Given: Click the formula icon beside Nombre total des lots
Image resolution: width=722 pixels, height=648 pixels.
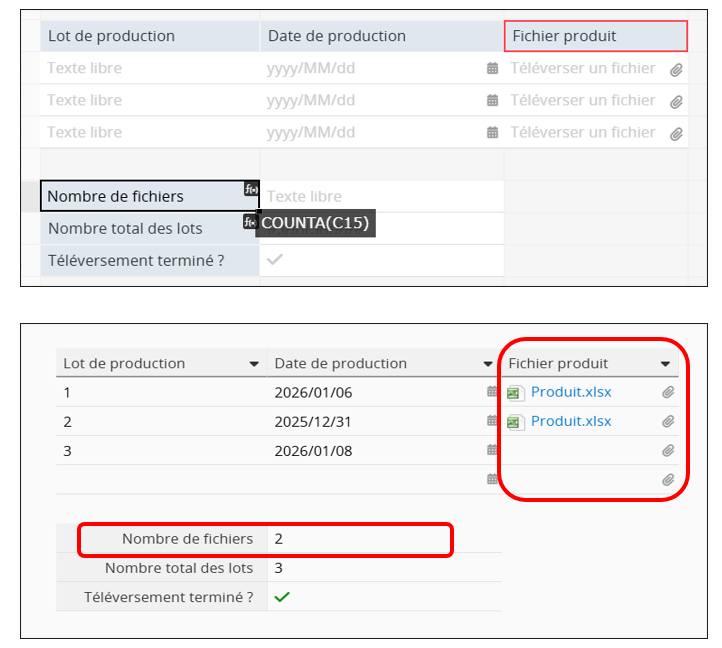Looking at the screenshot, I should [250, 222].
